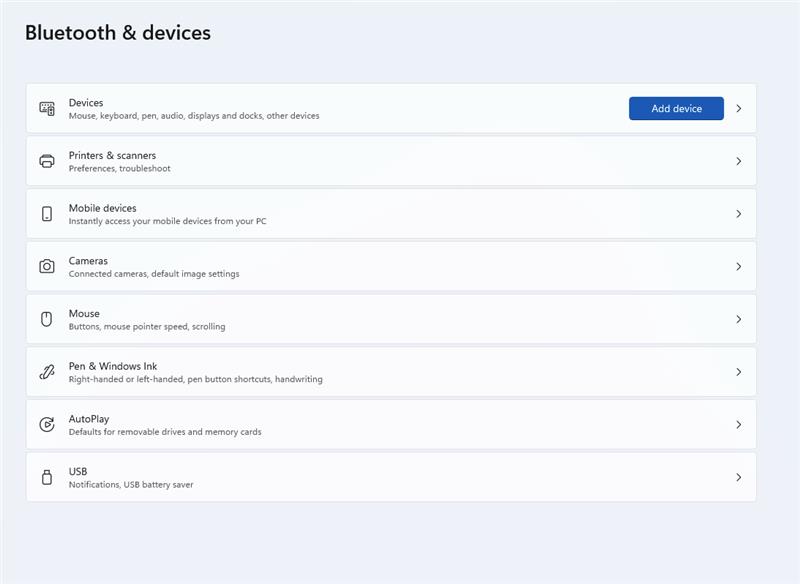This screenshot has height=584, width=800.
Task: Select the Cameras label text
Action: click(88, 261)
